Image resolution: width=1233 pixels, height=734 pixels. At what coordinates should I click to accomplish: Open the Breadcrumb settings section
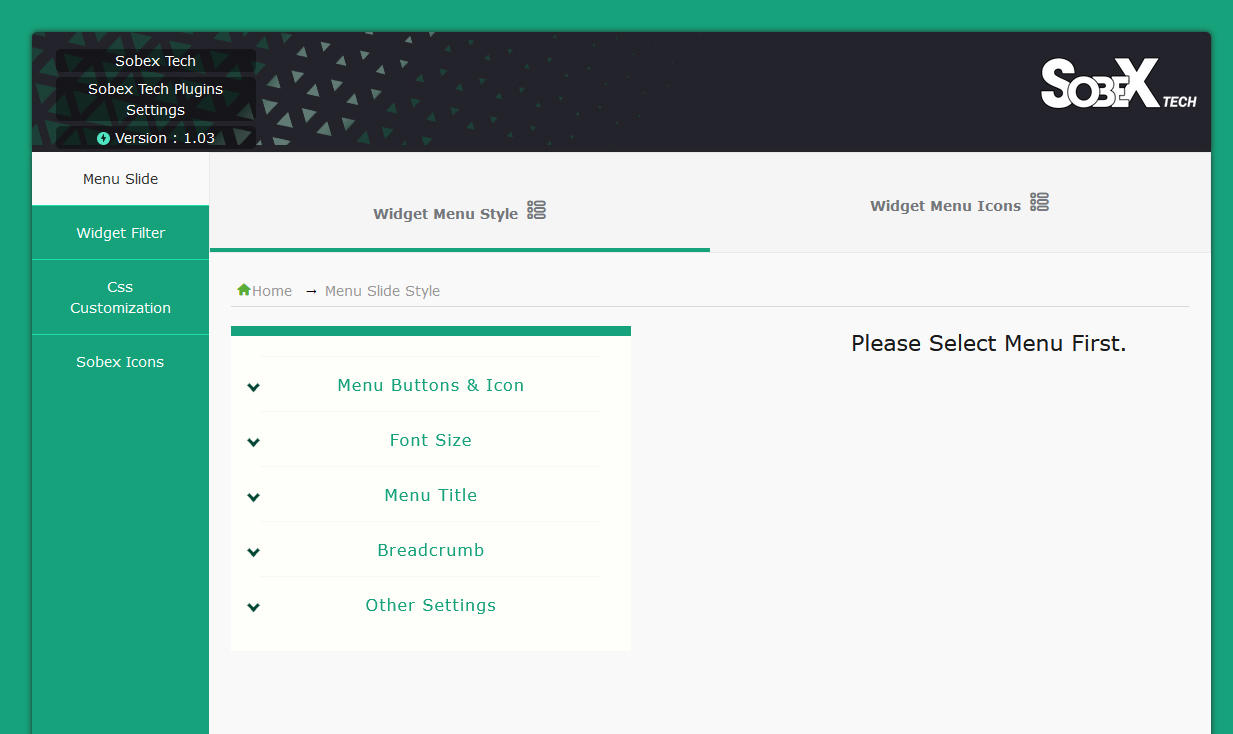click(431, 550)
